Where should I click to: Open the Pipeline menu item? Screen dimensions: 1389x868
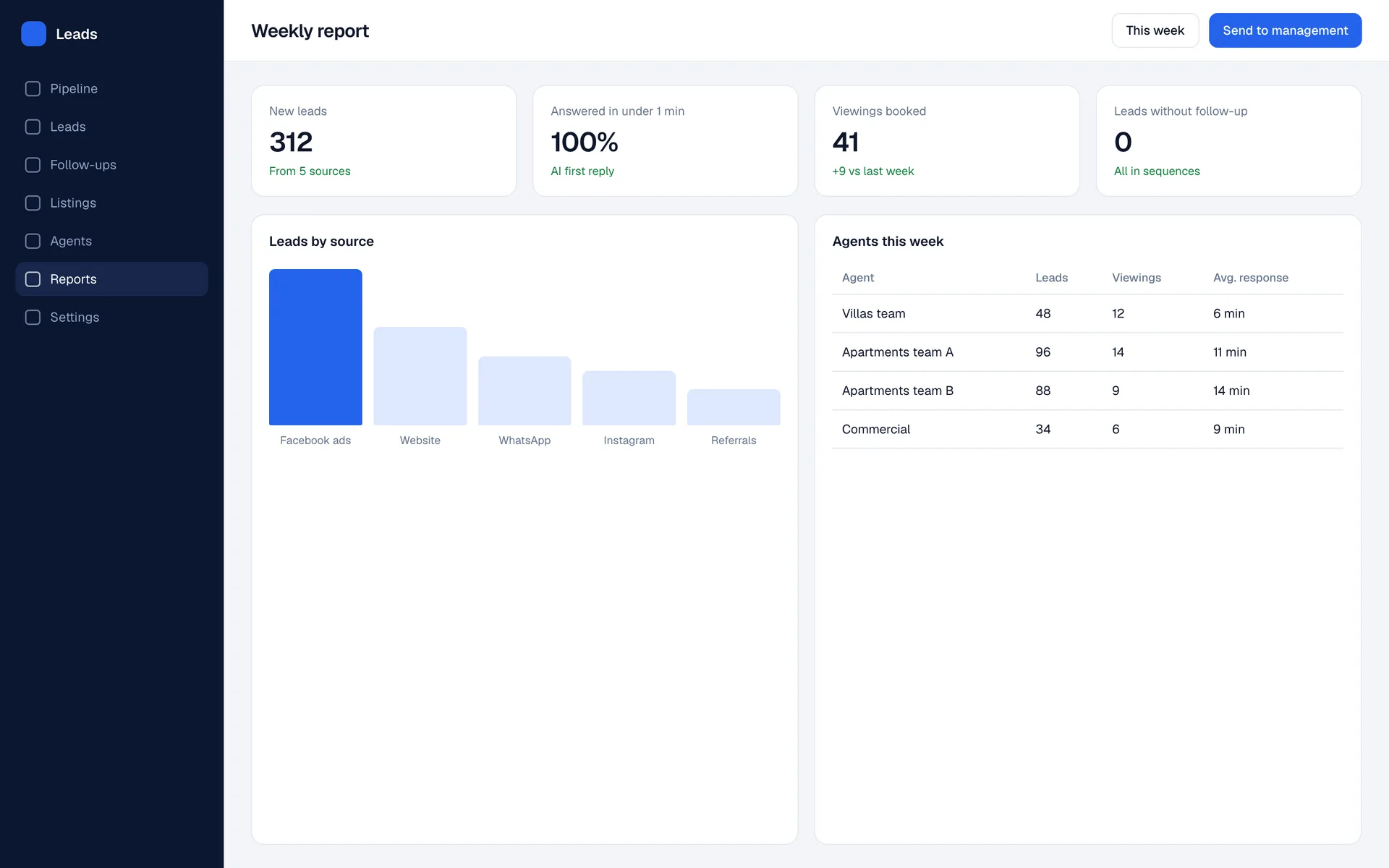111,89
